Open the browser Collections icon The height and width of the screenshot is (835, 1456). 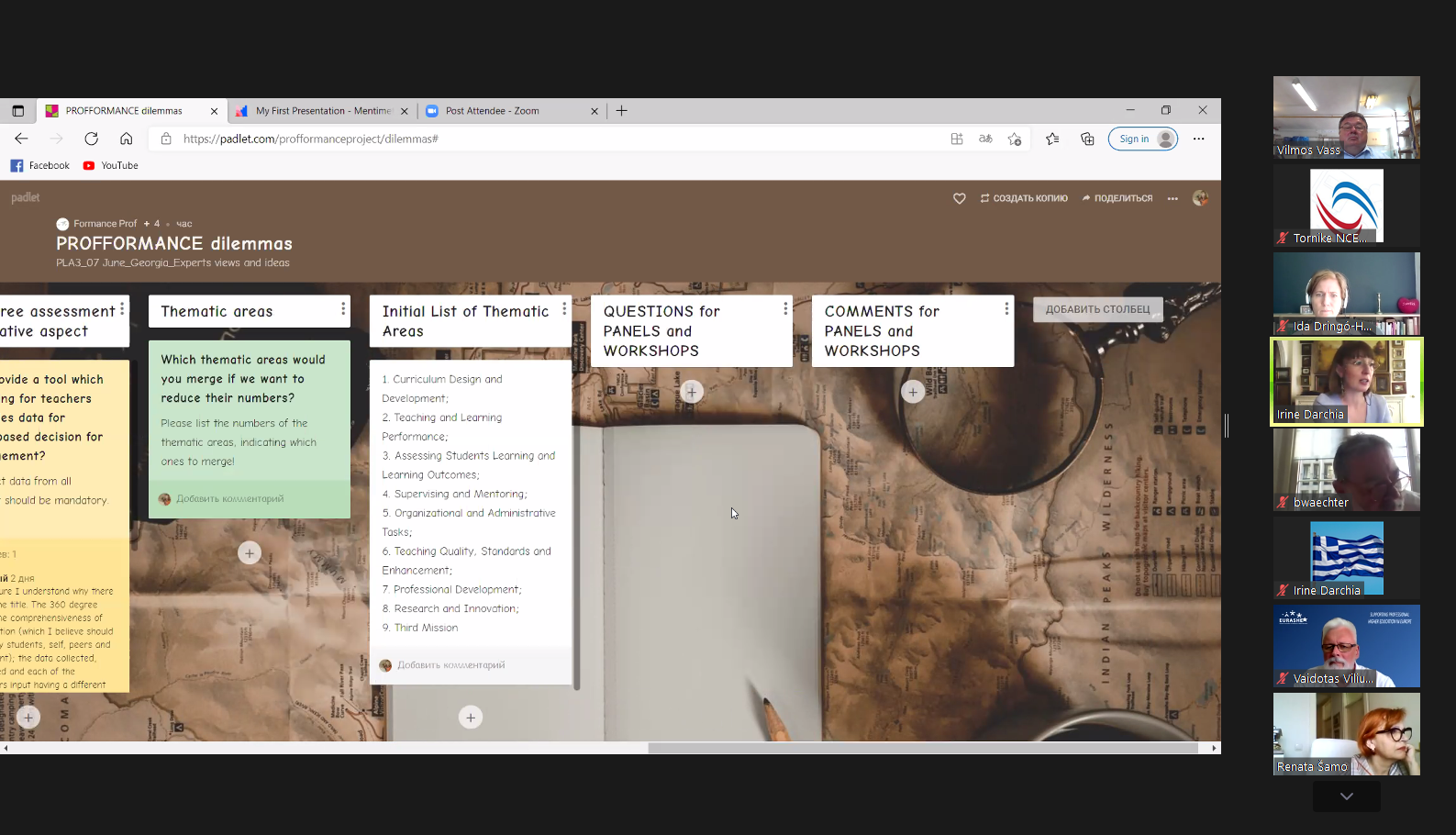[1087, 139]
